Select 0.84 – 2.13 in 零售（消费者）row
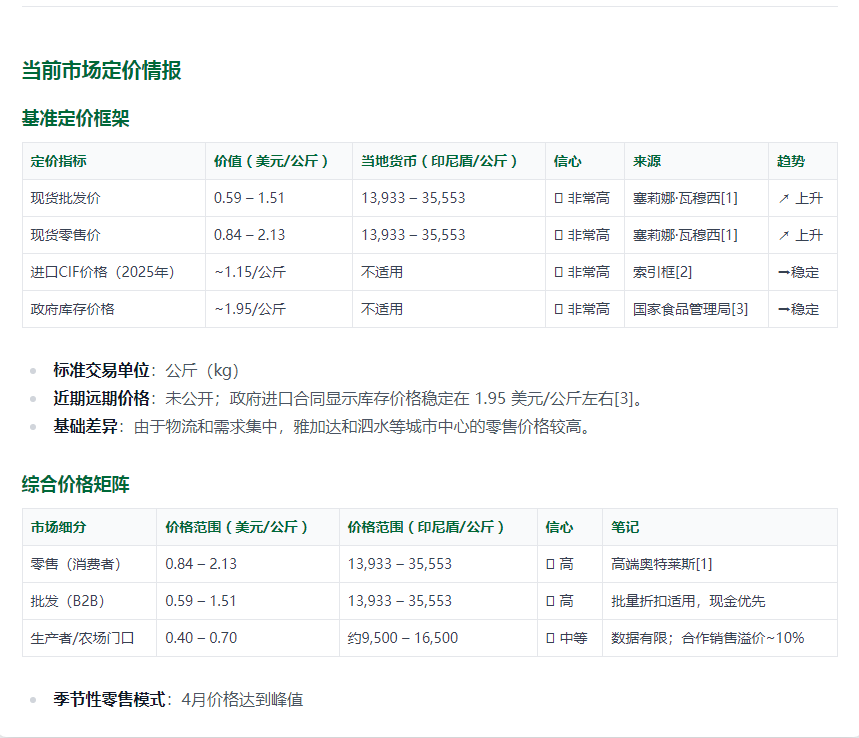 (x=201, y=564)
